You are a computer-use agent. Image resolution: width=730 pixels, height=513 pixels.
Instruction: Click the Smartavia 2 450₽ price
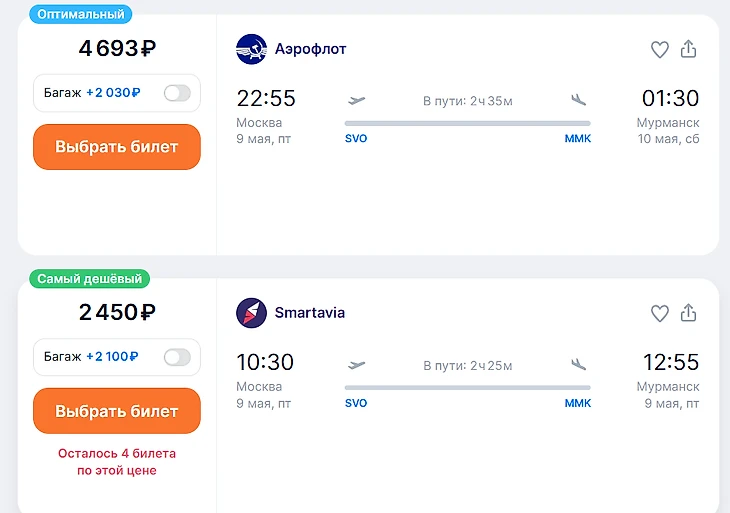(x=117, y=312)
